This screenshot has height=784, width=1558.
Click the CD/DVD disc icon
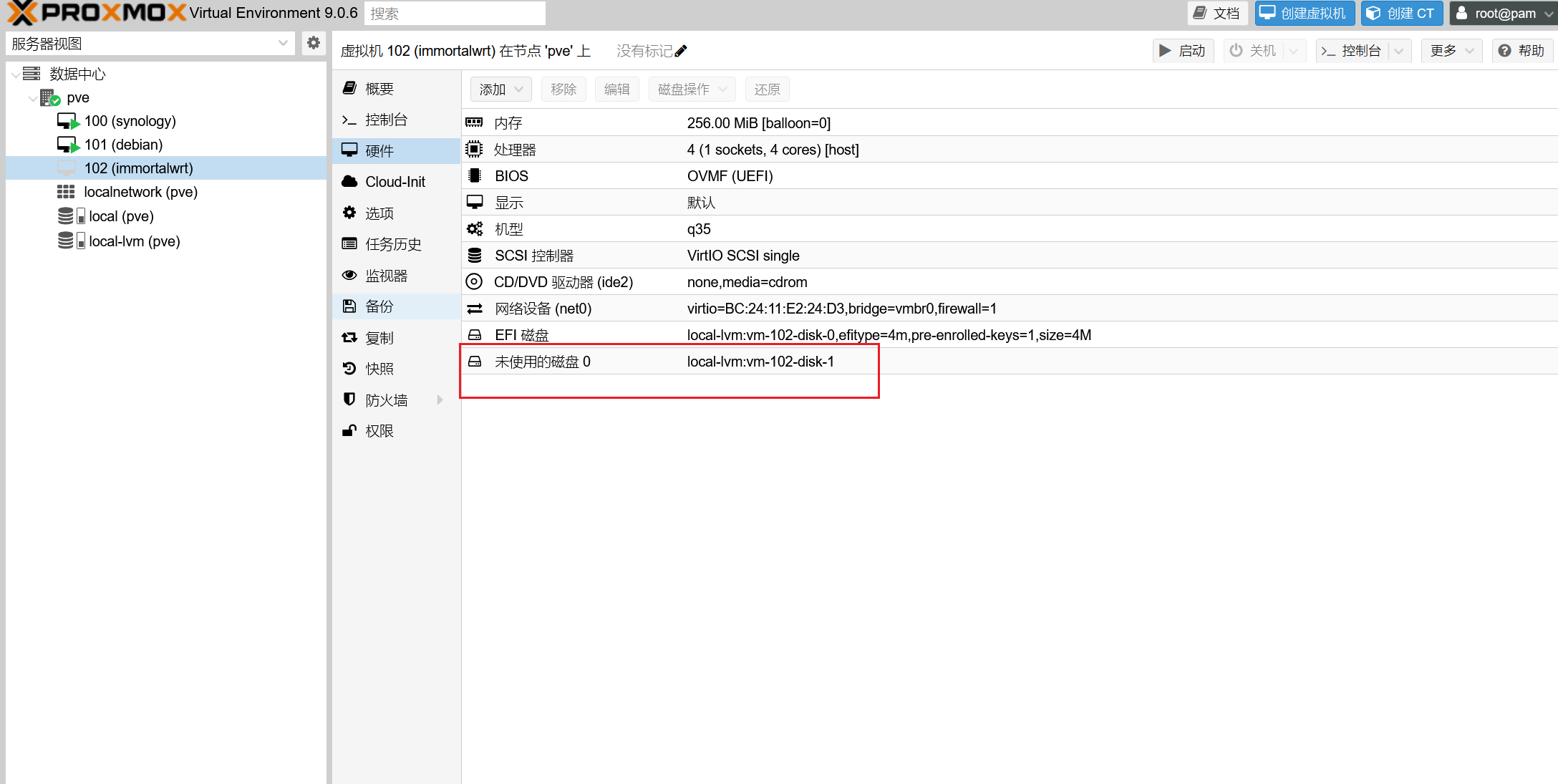pyautogui.click(x=474, y=281)
